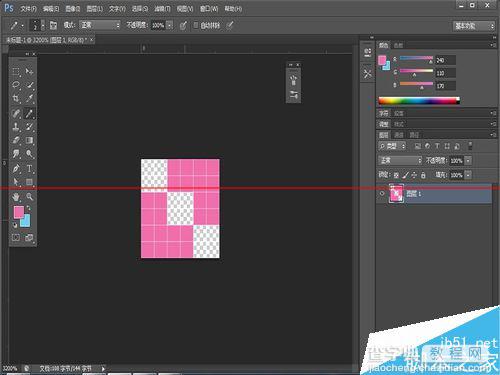Filter layers by shape layer icon
Image resolution: width=500 pixels, height=375 pixels.
[x=447, y=146]
